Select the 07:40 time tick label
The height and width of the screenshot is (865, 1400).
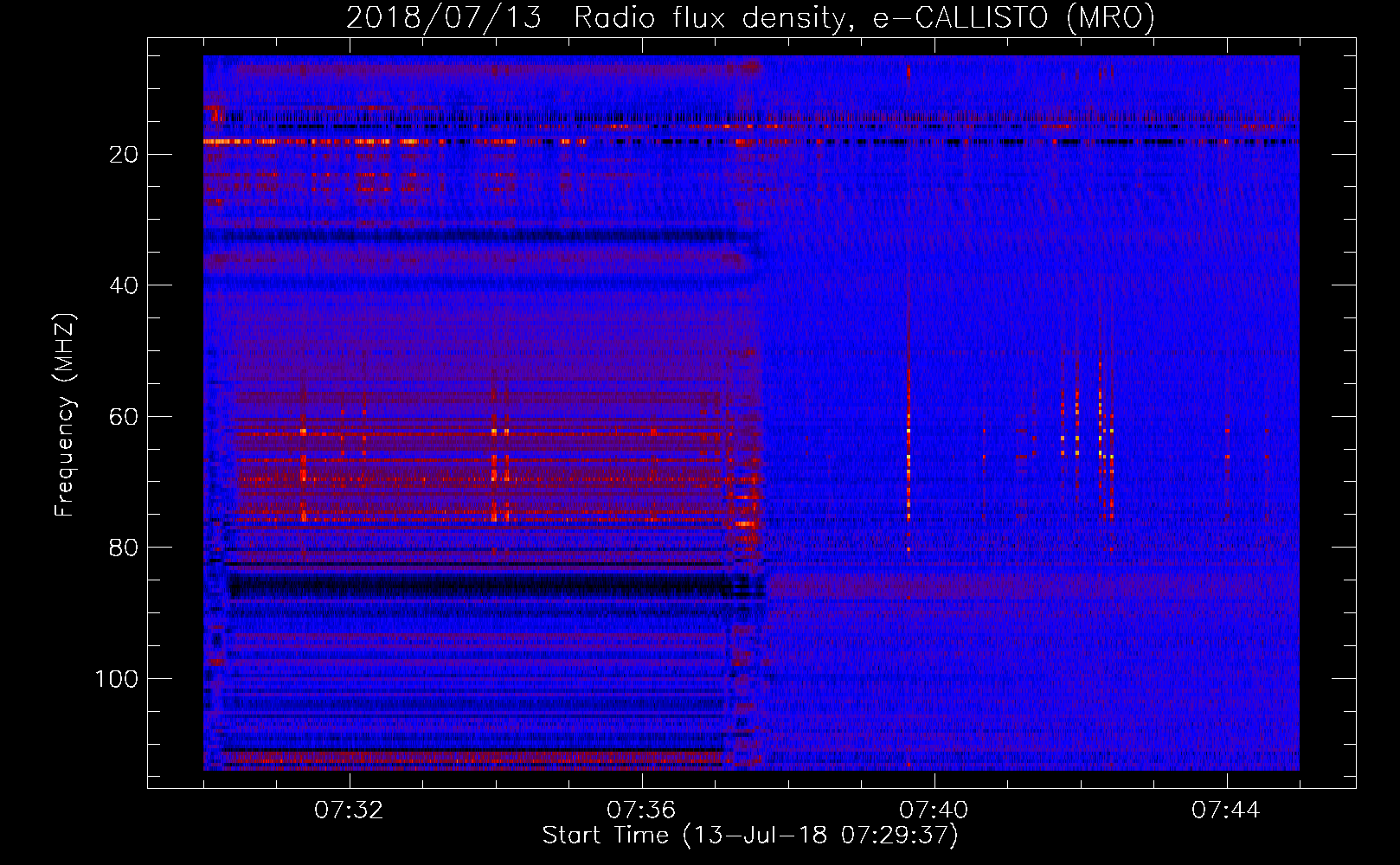coord(934,811)
